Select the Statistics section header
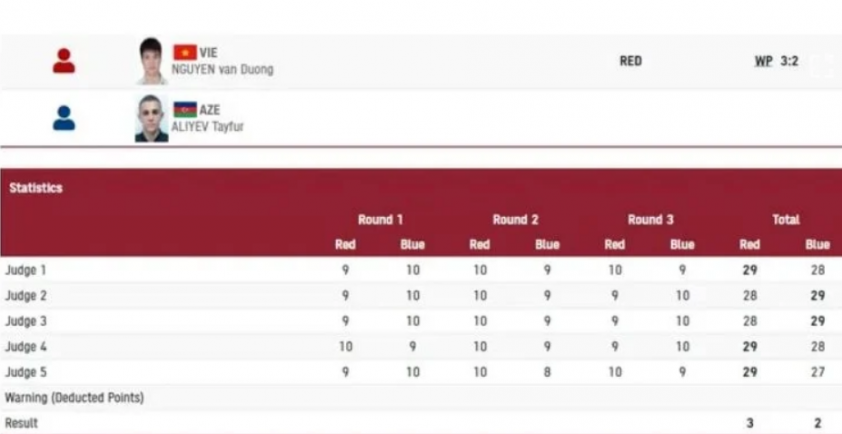 36,188
